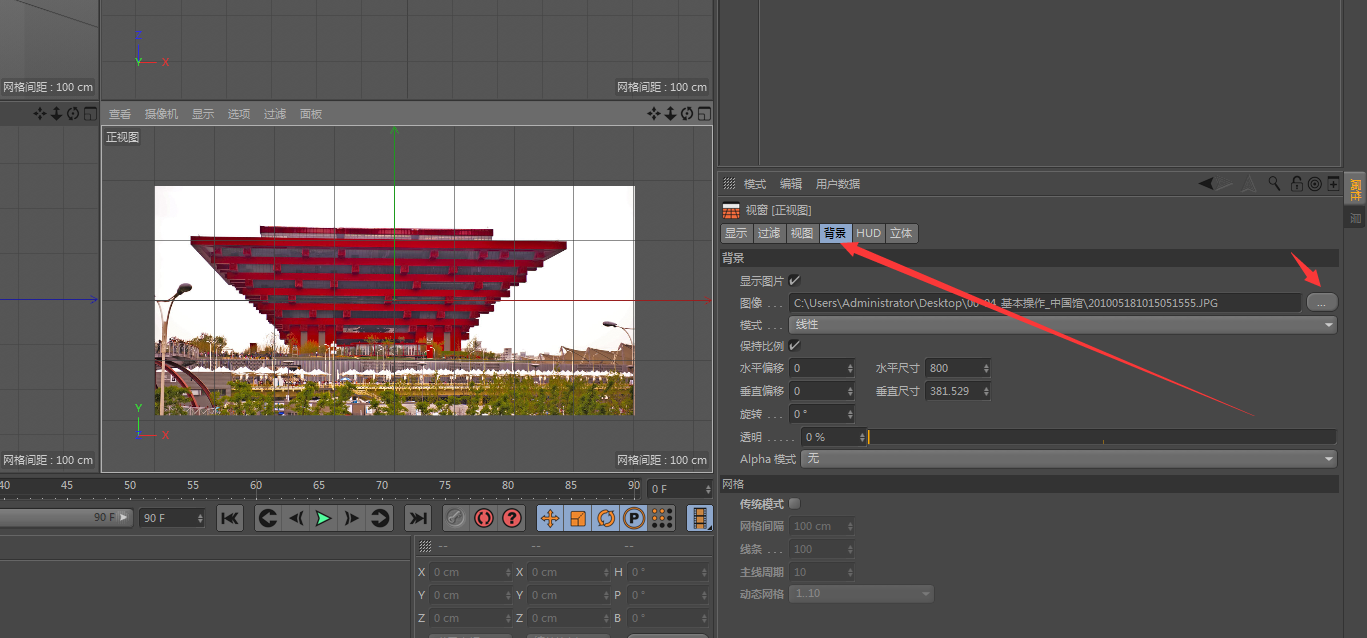Switch to 过滤 tab in attributes
The image size is (1367, 638).
[768, 233]
